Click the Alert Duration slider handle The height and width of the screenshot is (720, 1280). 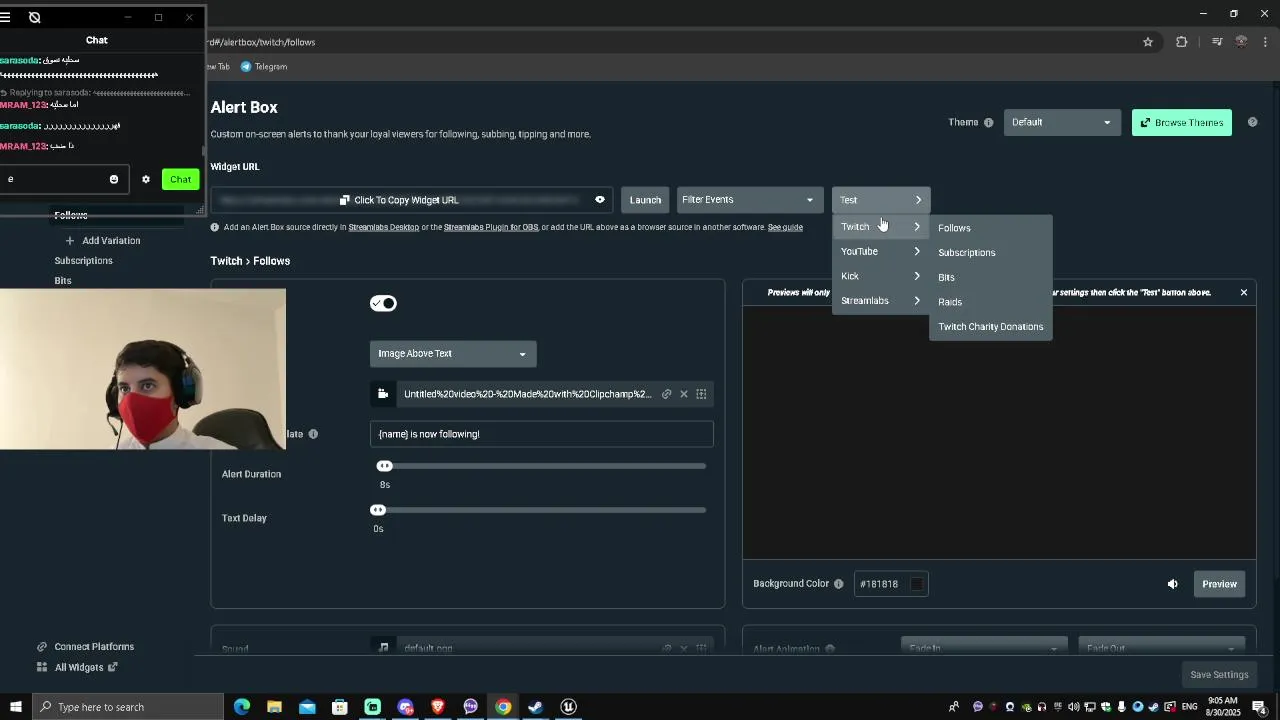coord(384,466)
